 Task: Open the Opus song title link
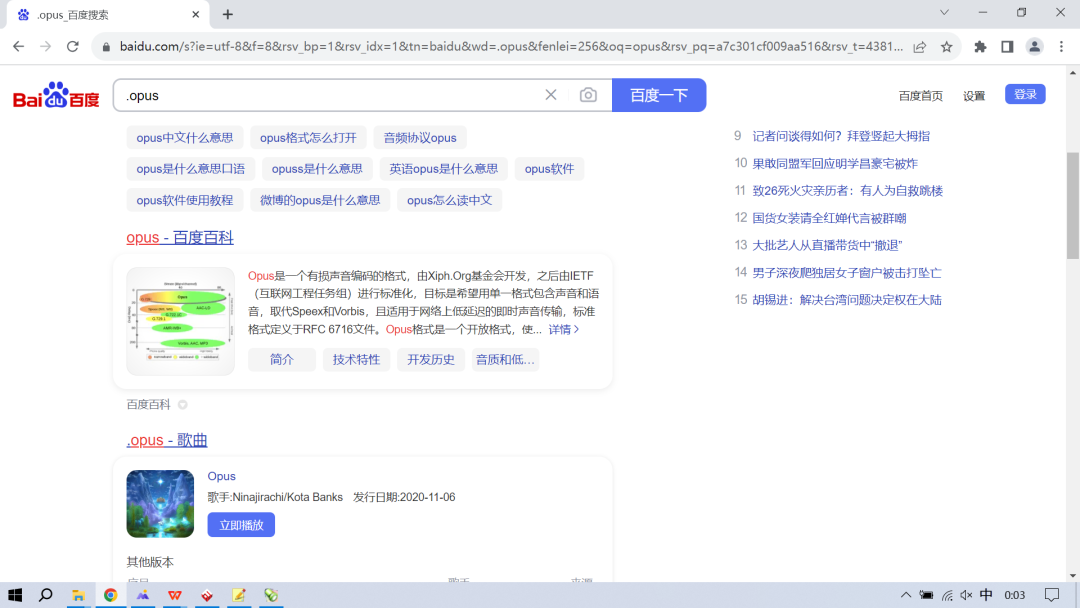click(221, 476)
